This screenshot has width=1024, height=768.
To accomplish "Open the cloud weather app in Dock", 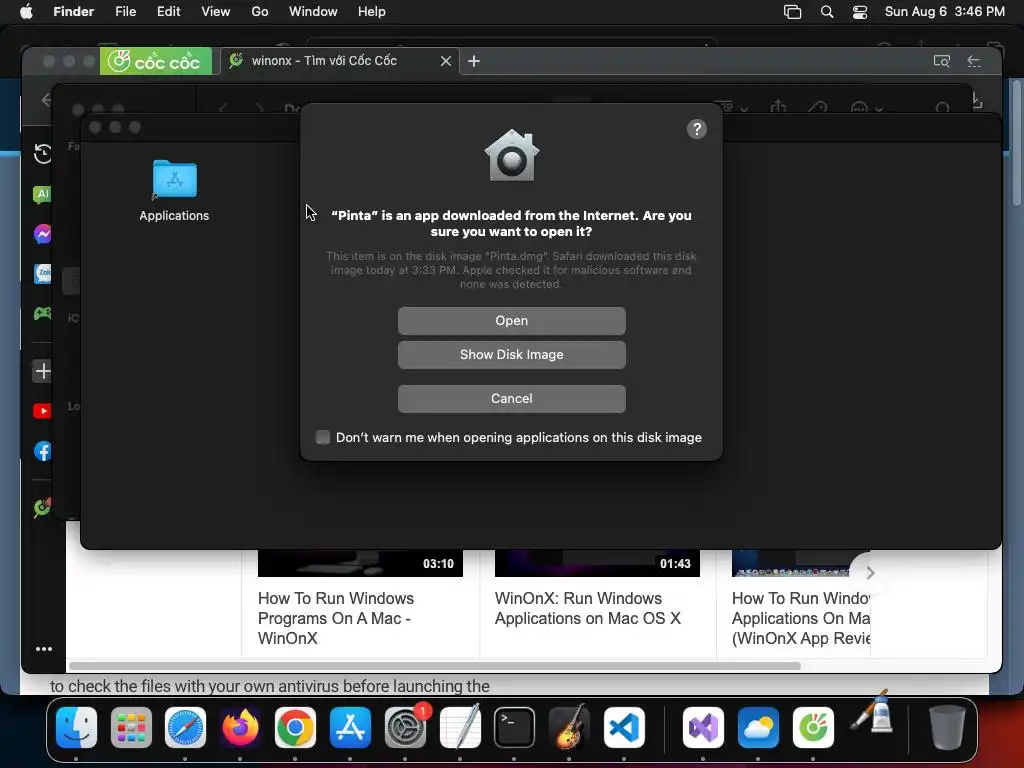I will point(758,728).
